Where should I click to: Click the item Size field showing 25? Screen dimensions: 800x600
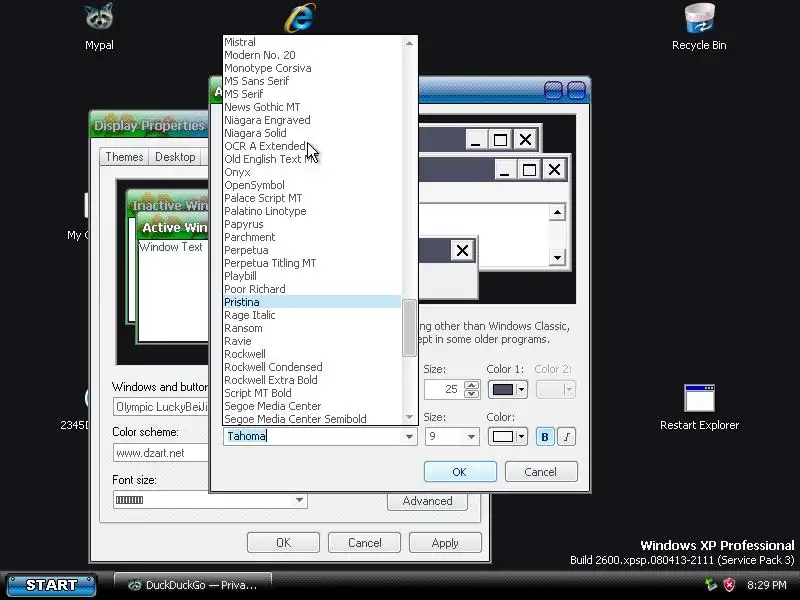pos(444,390)
